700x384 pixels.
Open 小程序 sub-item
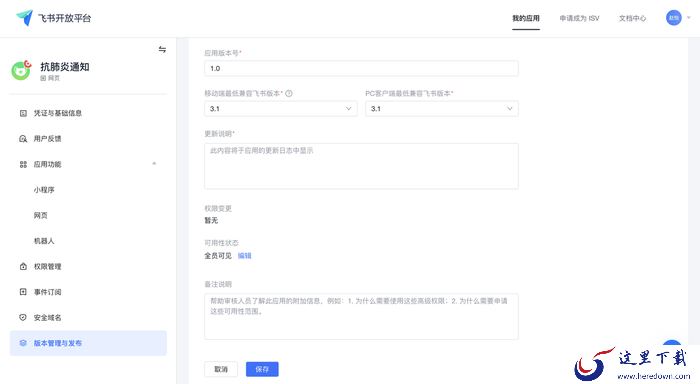[44, 190]
